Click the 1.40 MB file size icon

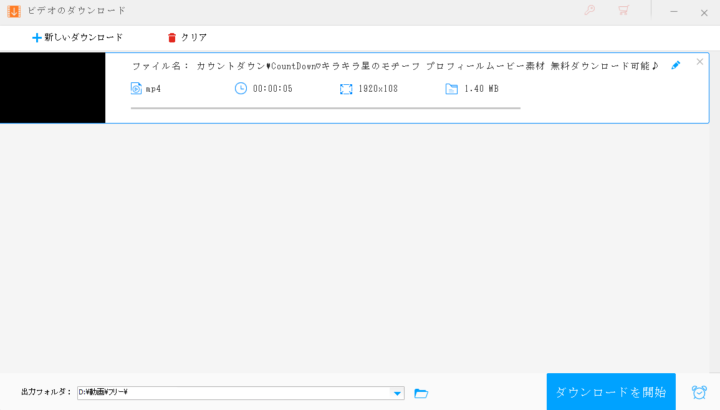coord(452,89)
